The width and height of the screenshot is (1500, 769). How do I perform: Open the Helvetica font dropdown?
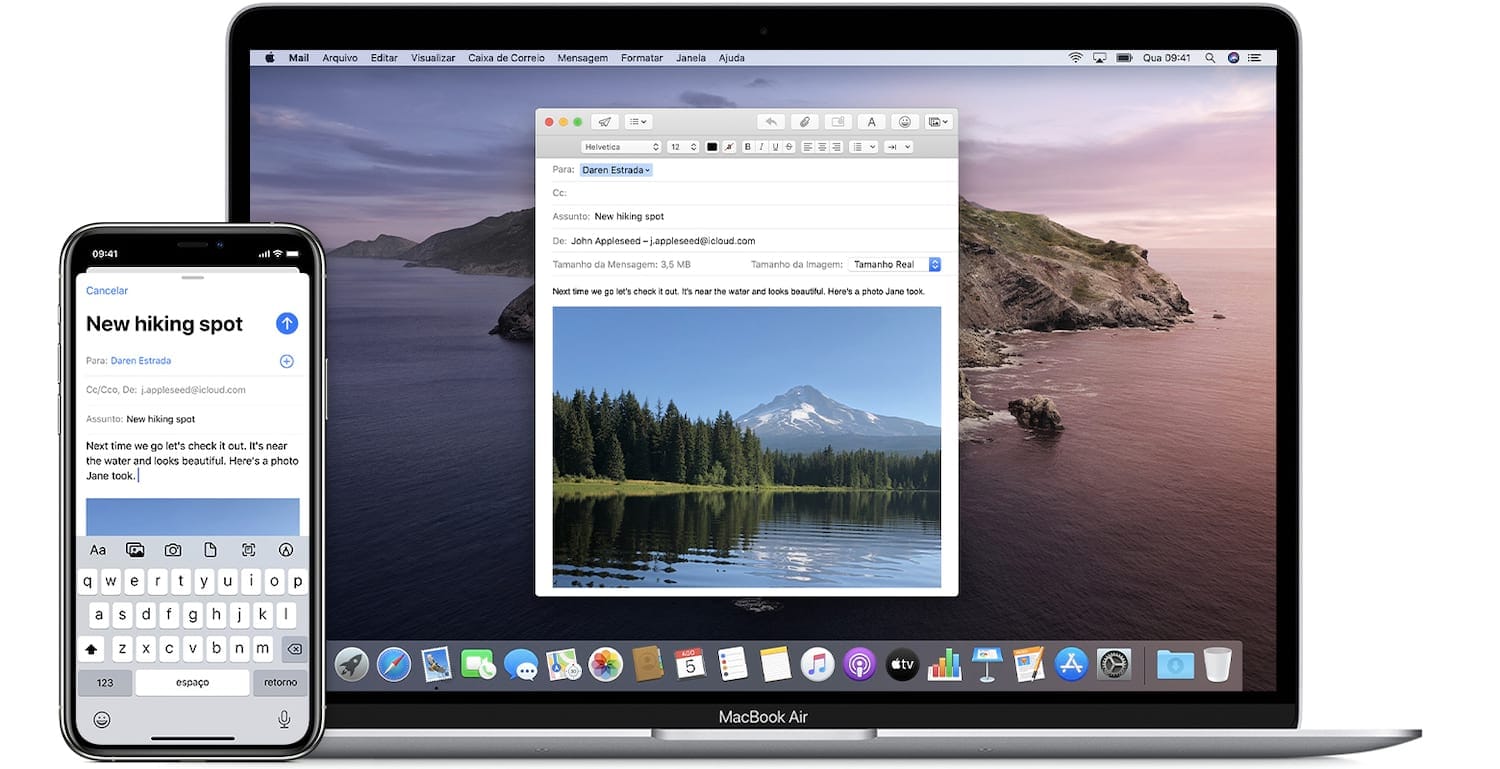pyautogui.click(x=621, y=147)
